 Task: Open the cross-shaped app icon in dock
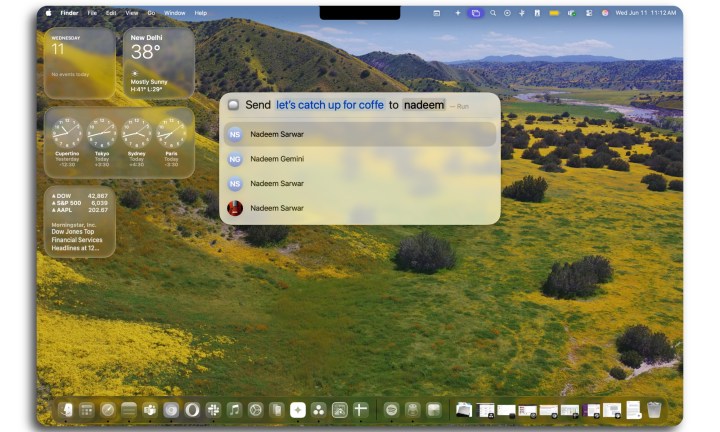(x=361, y=410)
